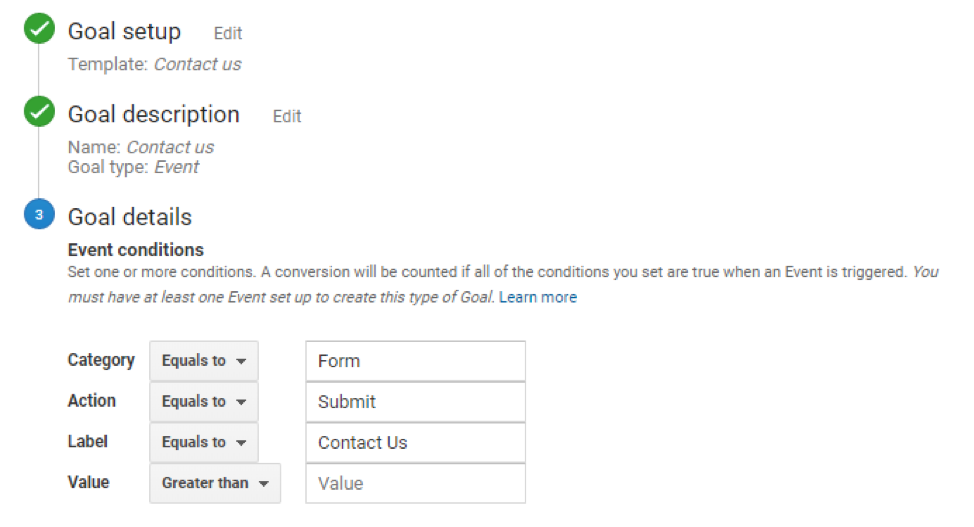Click the Goal description heading
Screen dimensions: 974x527
point(153,114)
